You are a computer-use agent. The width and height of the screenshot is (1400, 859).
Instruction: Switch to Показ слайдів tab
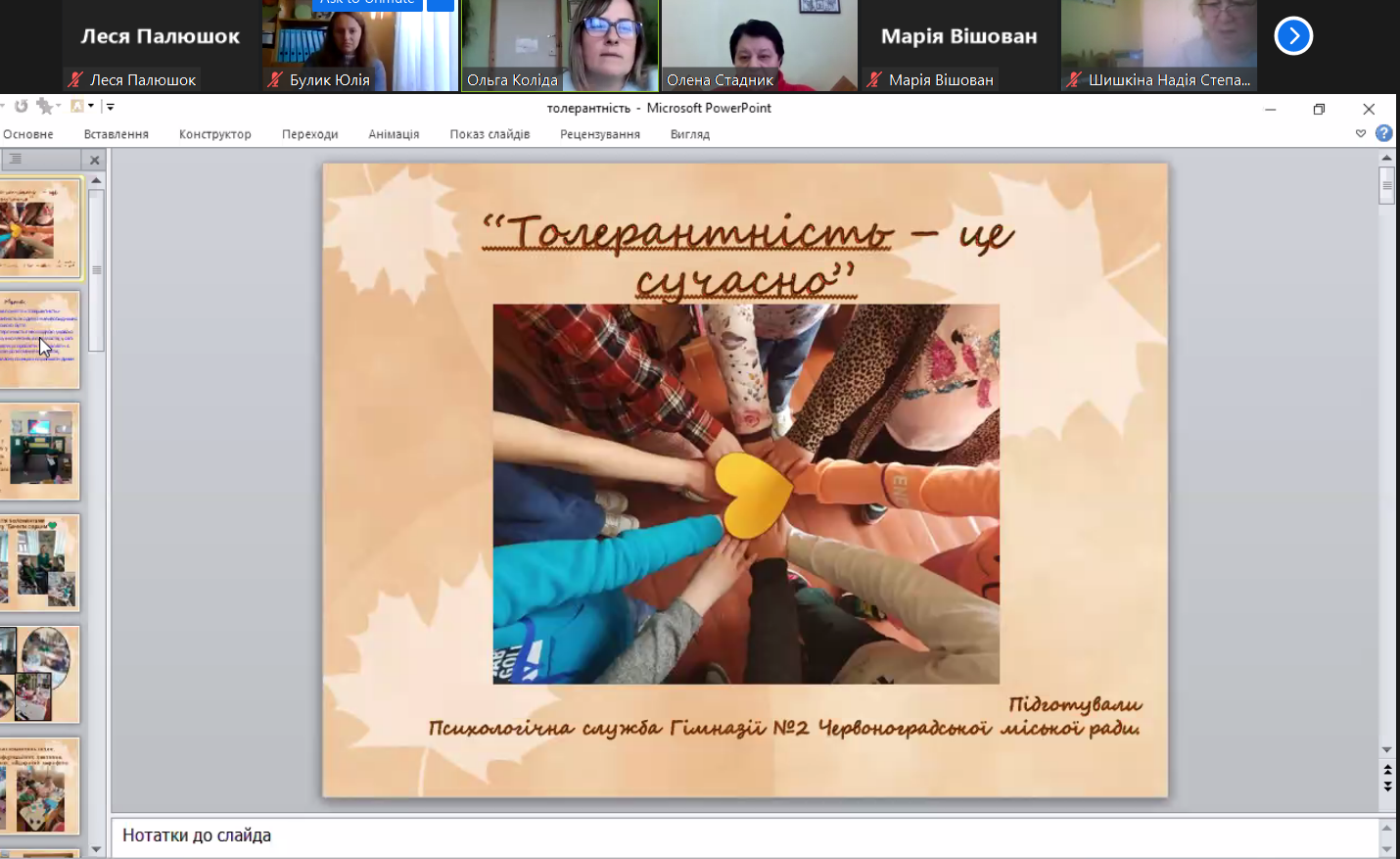click(490, 134)
